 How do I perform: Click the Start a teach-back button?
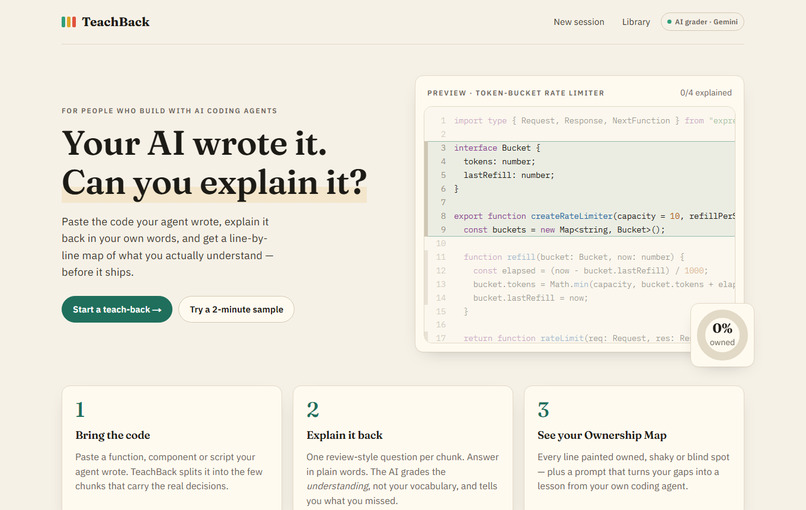(x=117, y=309)
